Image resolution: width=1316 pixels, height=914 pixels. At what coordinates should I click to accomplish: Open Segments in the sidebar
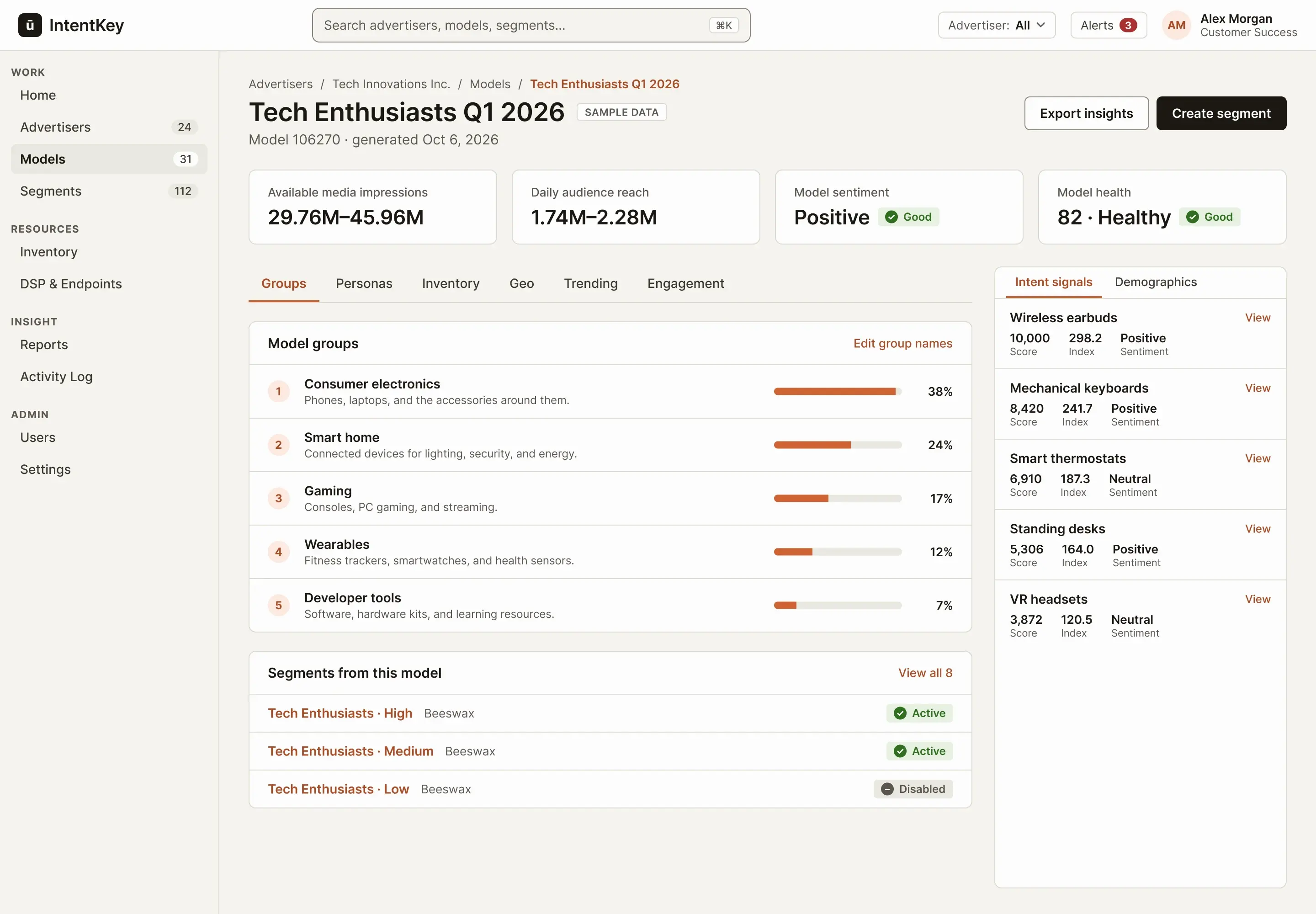point(109,191)
